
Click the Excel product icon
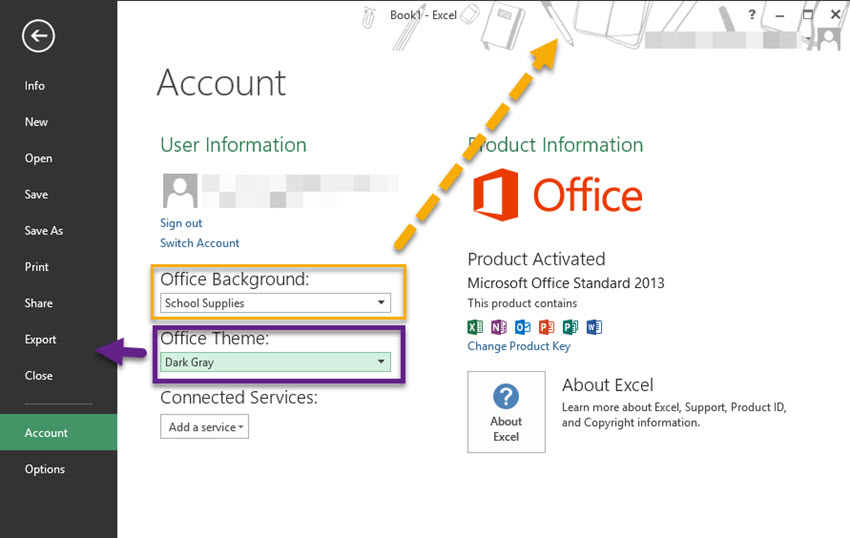(x=475, y=327)
